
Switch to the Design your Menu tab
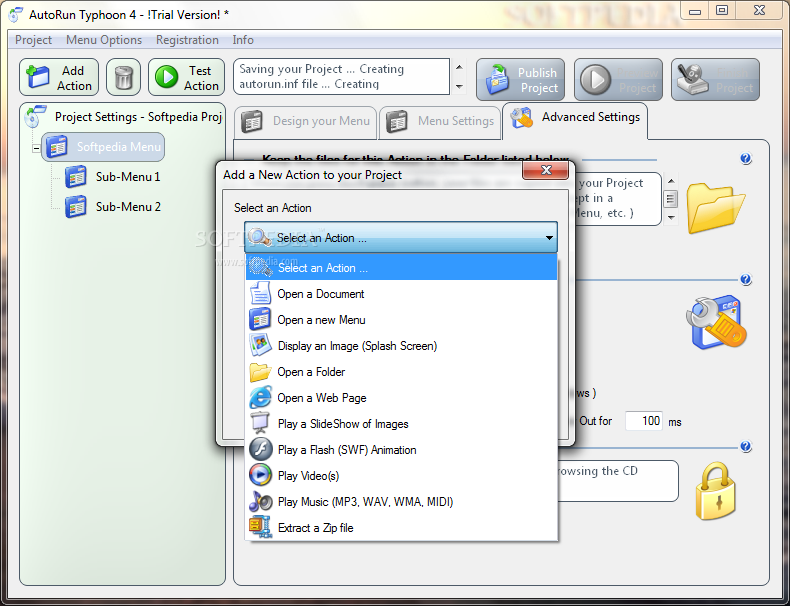coord(305,121)
